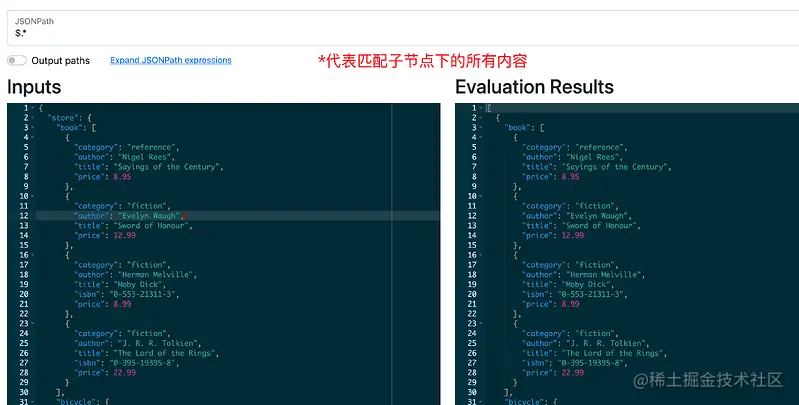Click isbn "0-553-21311-3" in Evaluation Results

(x=590, y=294)
